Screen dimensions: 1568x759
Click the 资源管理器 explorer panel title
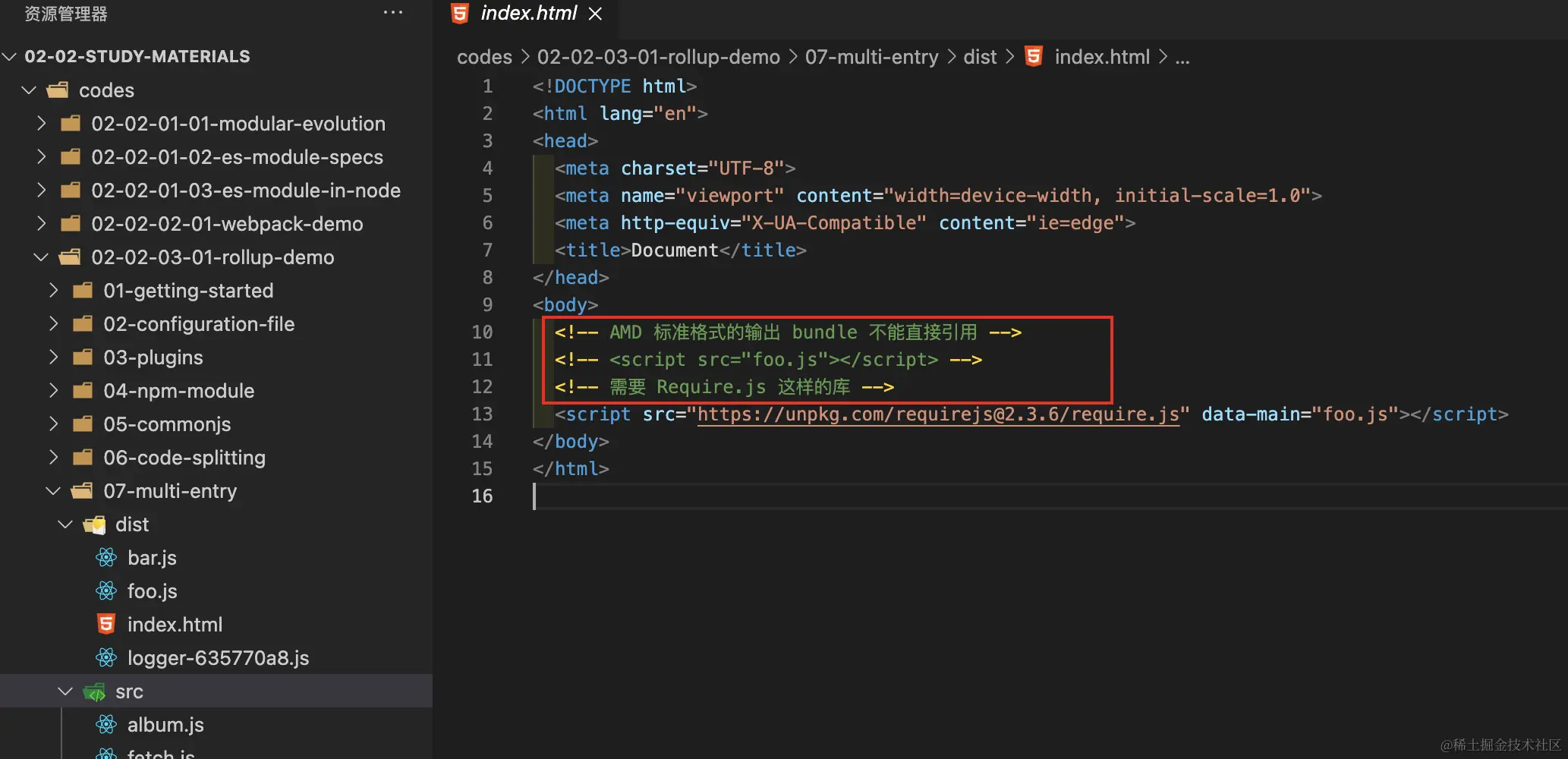tap(66, 14)
